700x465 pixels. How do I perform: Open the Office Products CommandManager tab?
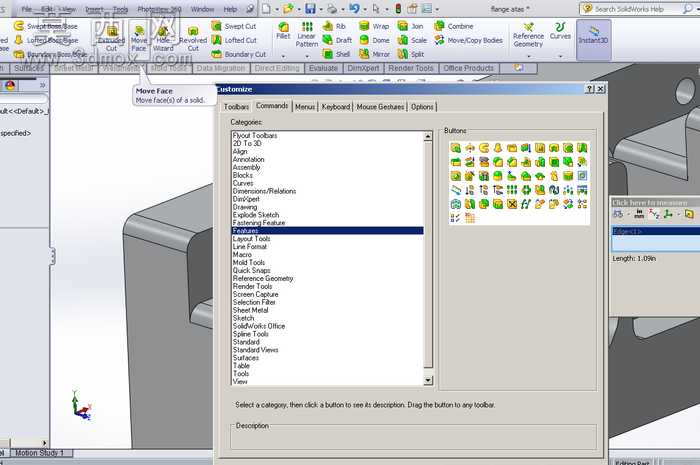pyautogui.click(x=468, y=68)
